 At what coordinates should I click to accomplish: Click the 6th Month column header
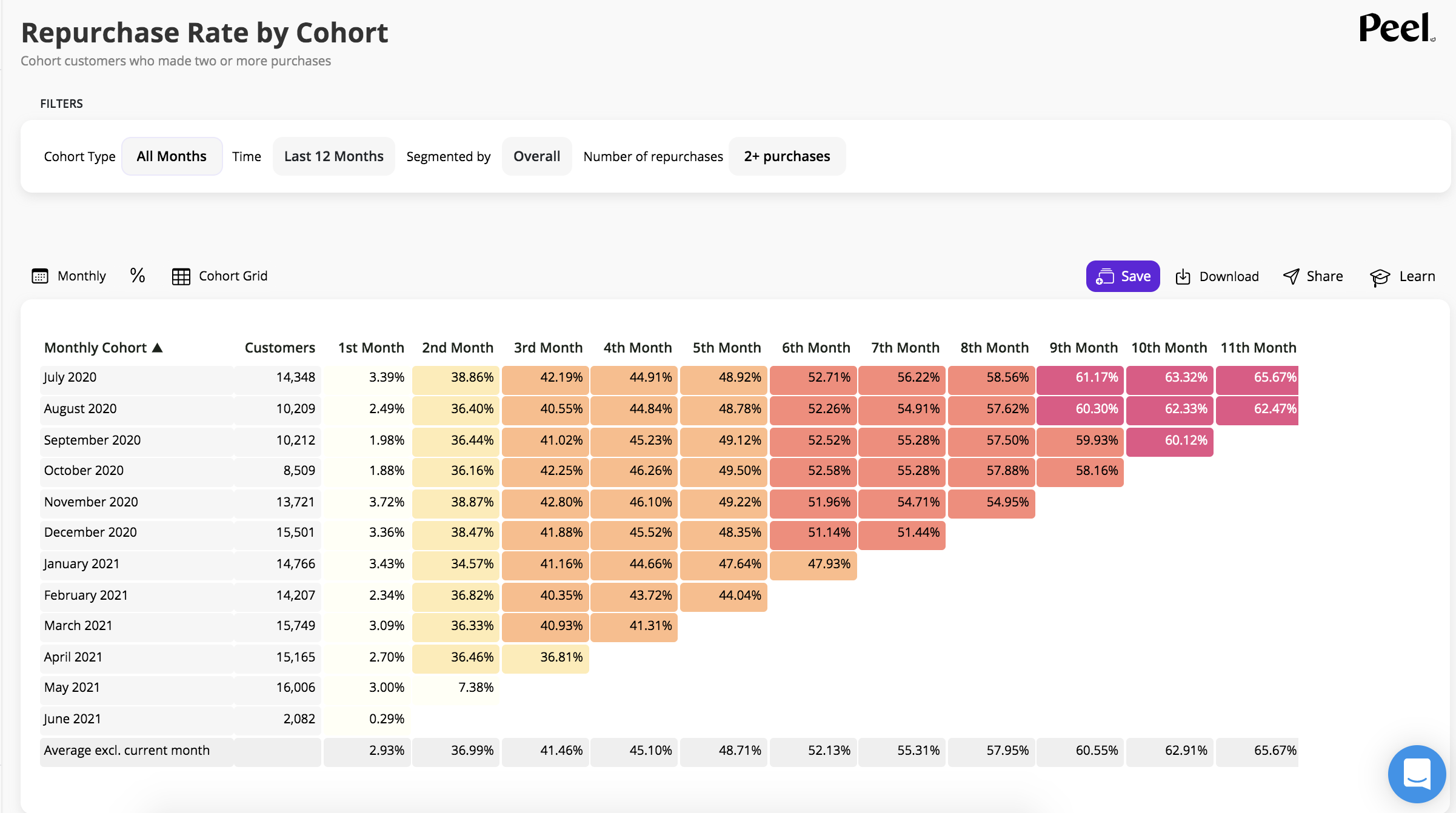coord(815,348)
